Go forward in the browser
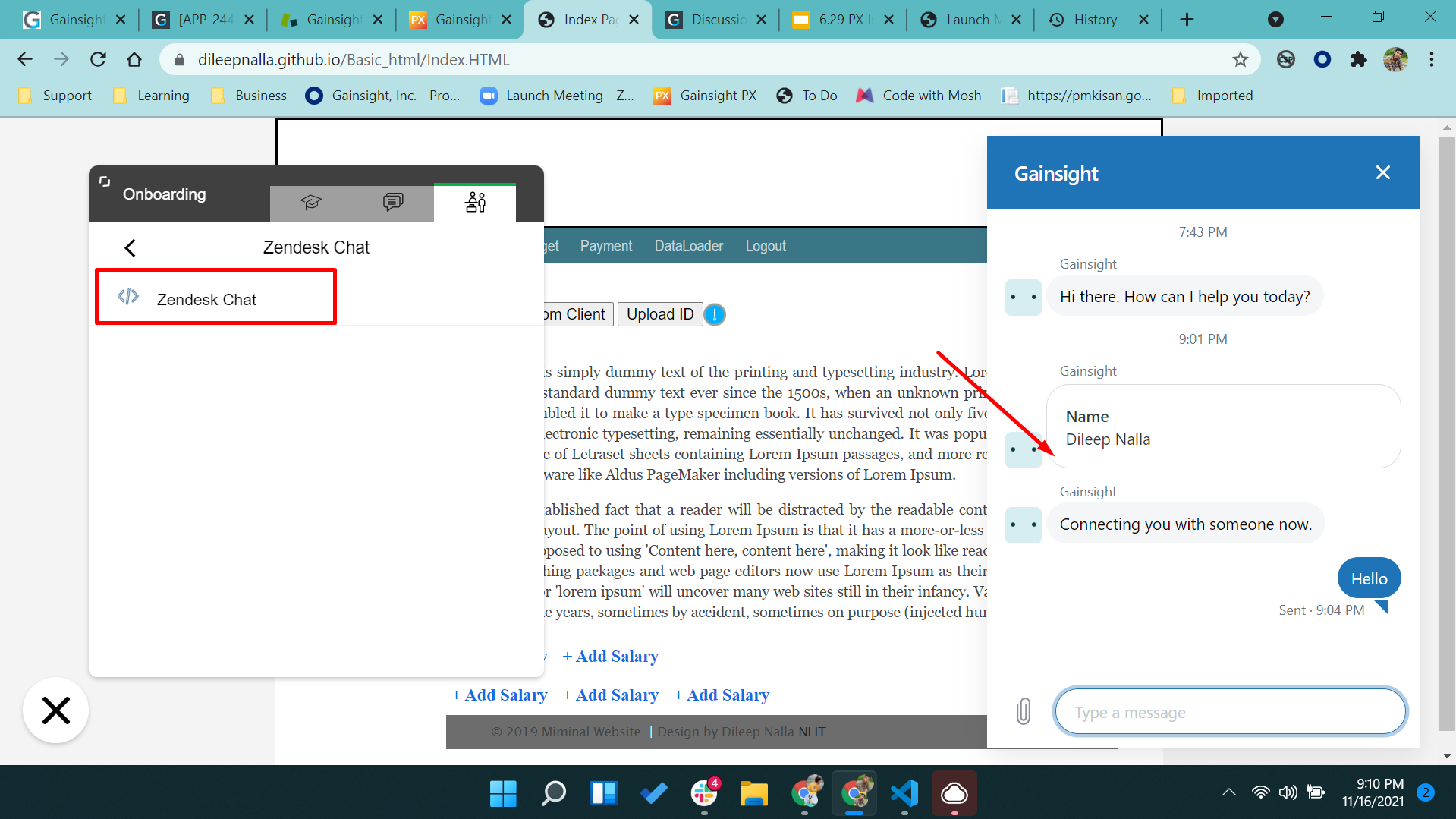Viewport: 1456px width, 819px height. click(61, 59)
